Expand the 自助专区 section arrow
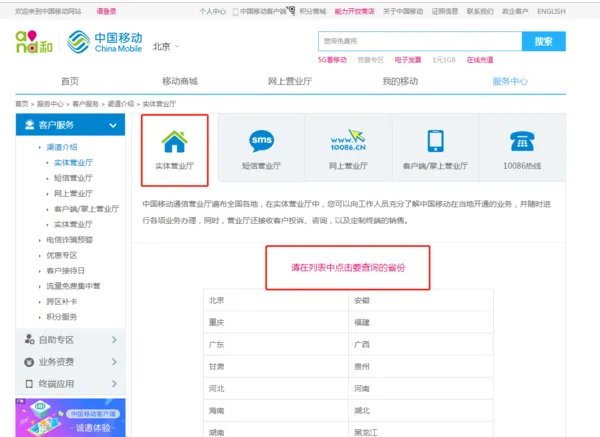Image resolution: width=600 pixels, height=437 pixels. (x=114, y=339)
